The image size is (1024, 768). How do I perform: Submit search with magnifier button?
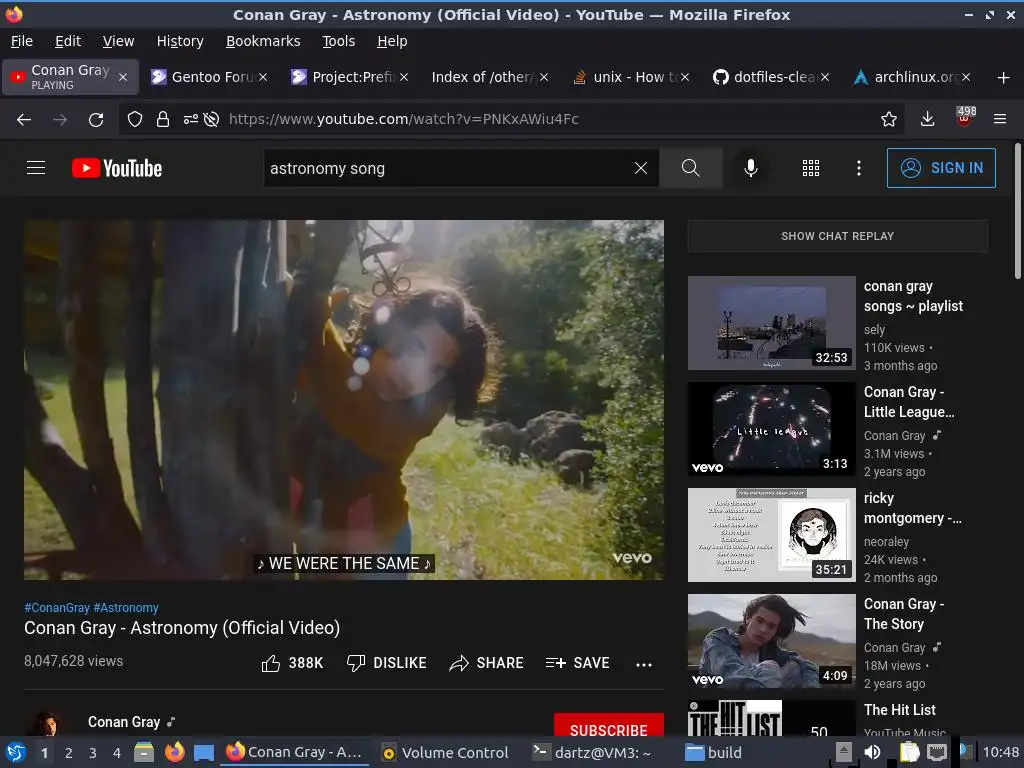(690, 168)
